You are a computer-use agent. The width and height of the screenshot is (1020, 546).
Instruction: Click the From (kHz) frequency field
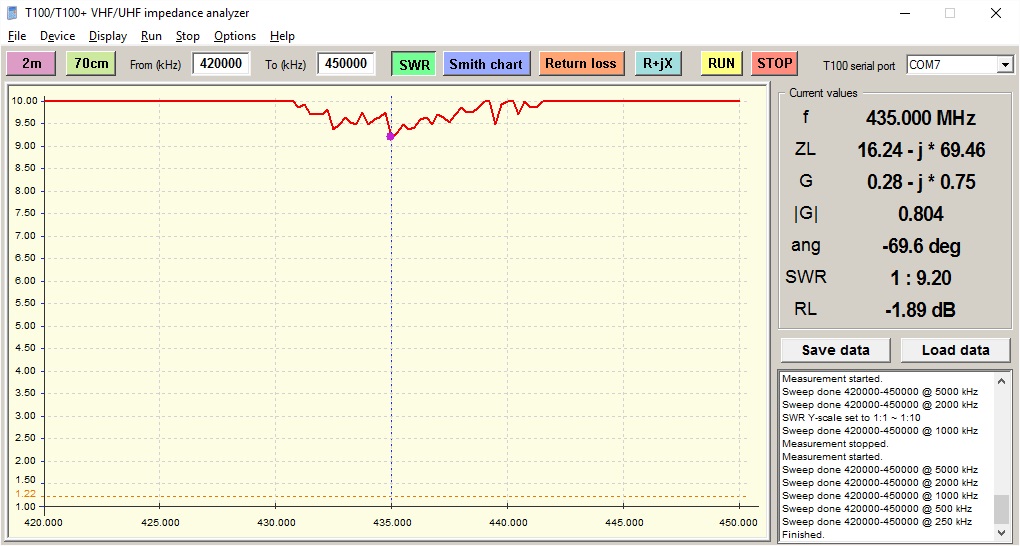[x=220, y=64]
